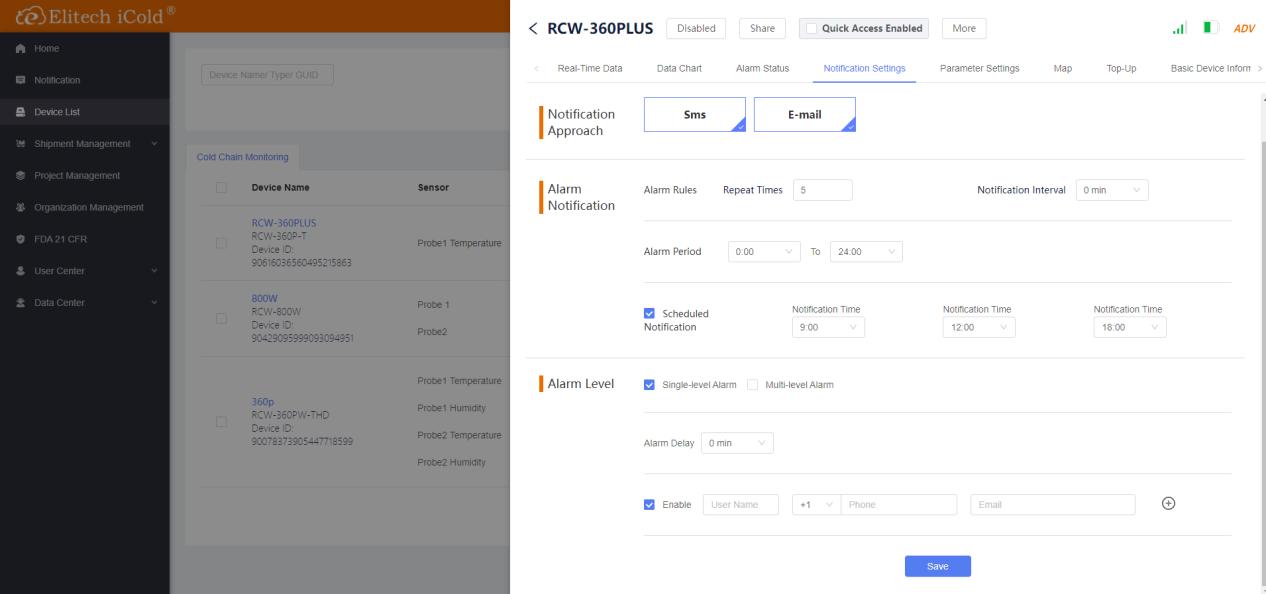This screenshot has width=1266, height=594.
Task: Switch to Notification Settings tab
Action: click(864, 68)
